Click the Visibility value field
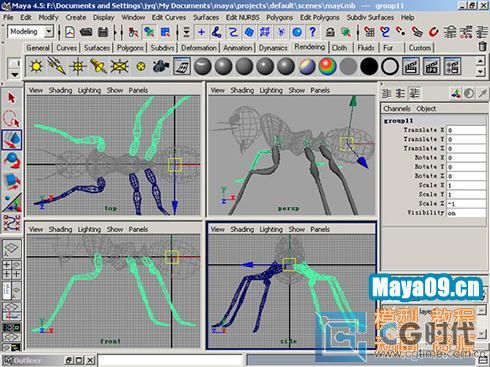Screen dimensions: 490x367 [466, 213]
